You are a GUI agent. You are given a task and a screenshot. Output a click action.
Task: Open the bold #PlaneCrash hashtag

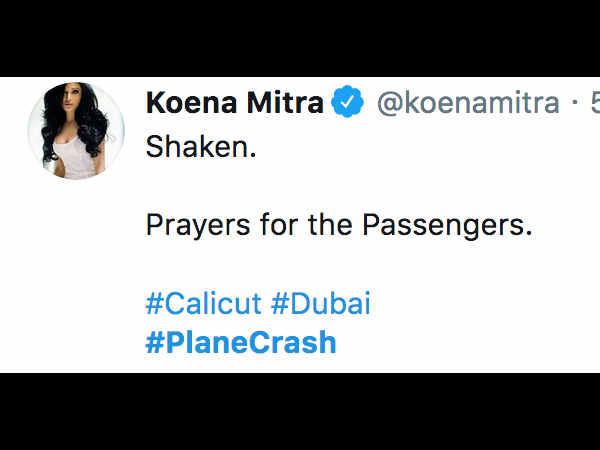pyautogui.click(x=241, y=342)
